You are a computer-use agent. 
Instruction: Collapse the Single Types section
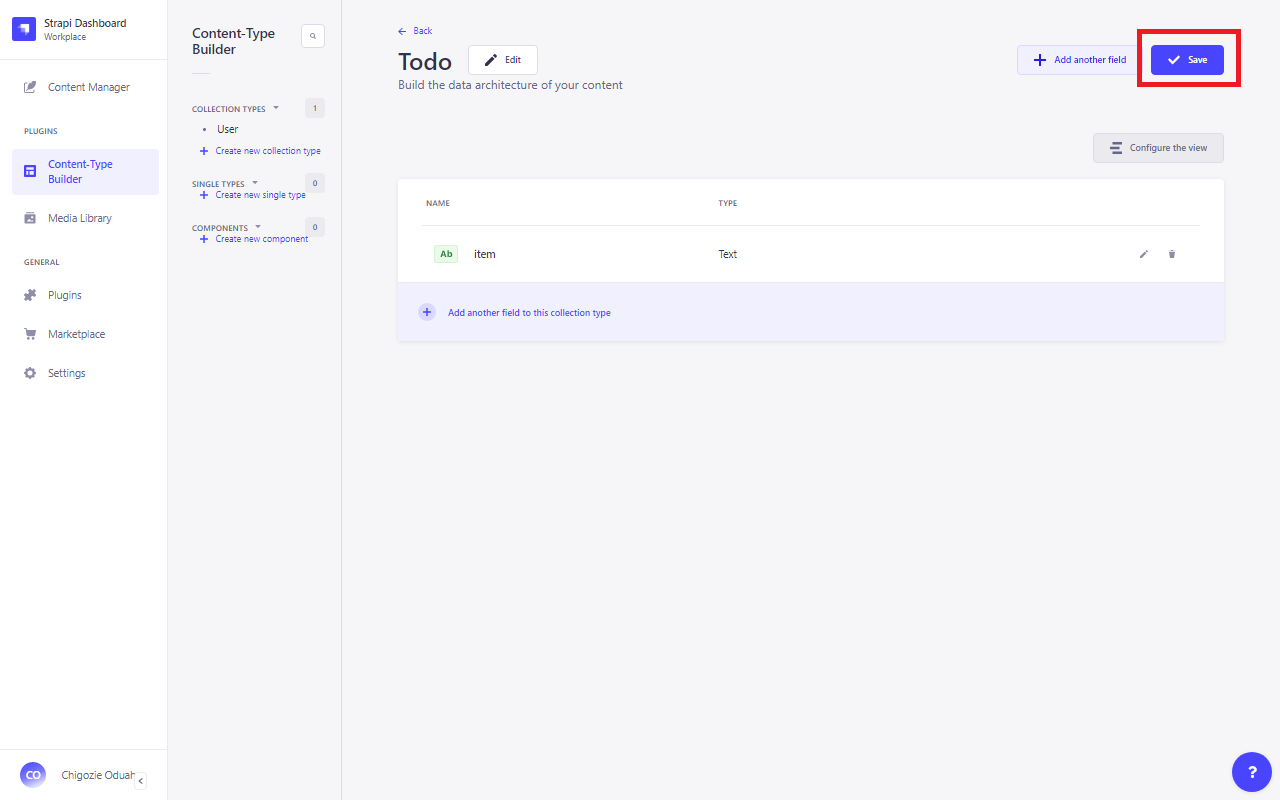(255, 183)
